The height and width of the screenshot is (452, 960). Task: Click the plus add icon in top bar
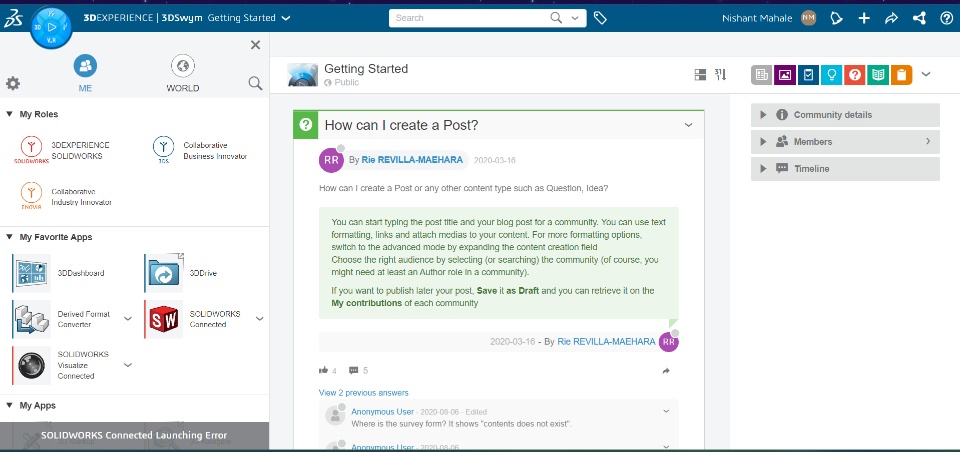[864, 18]
